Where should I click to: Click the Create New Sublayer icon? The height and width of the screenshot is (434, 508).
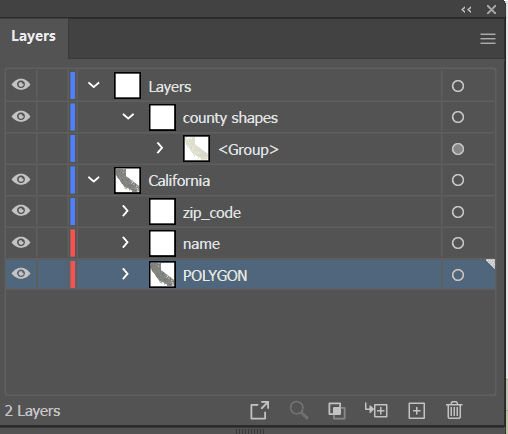click(x=376, y=410)
